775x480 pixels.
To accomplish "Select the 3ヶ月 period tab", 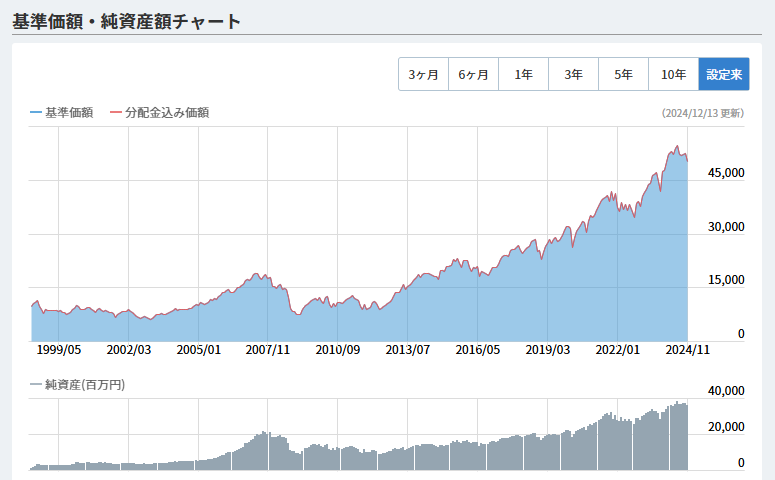I will pyautogui.click(x=424, y=74).
